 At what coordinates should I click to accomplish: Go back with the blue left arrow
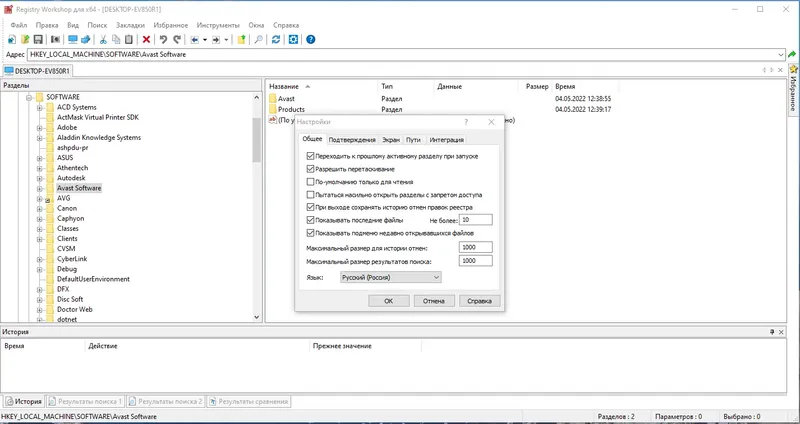(194, 39)
